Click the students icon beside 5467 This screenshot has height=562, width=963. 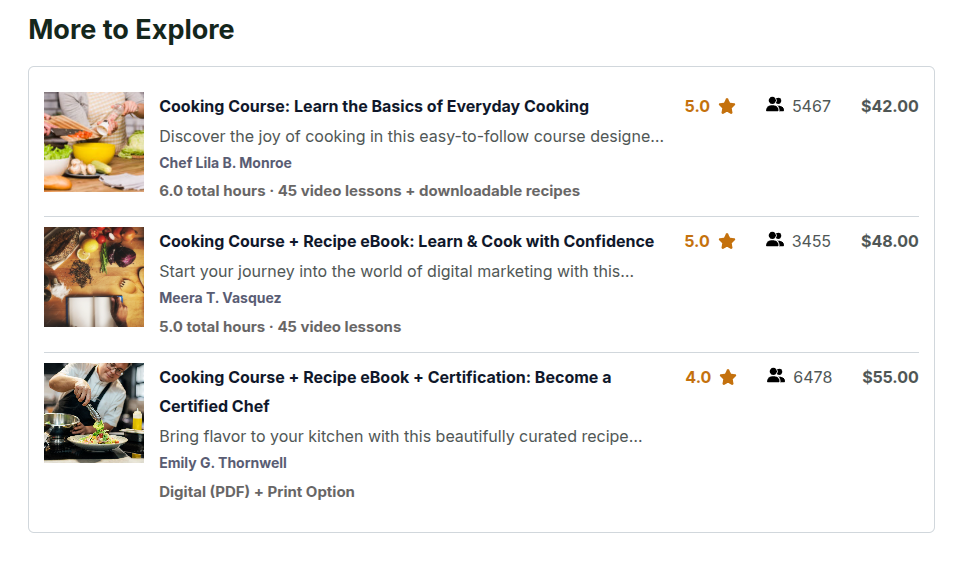coord(775,105)
